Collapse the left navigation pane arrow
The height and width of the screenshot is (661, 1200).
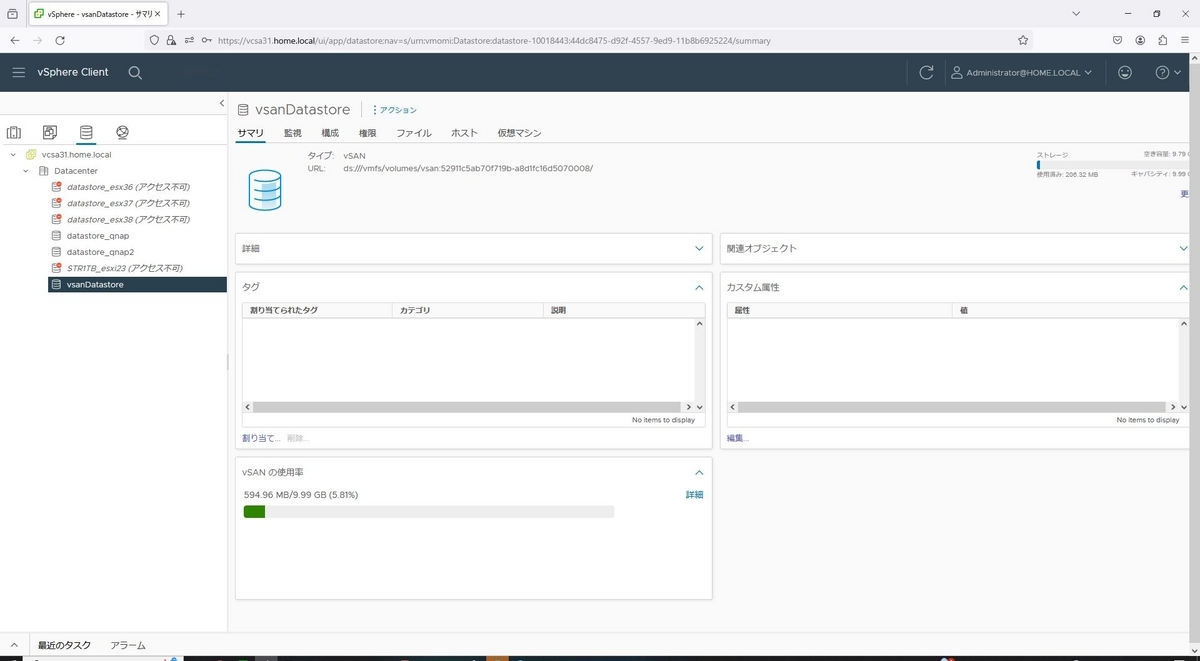pyautogui.click(x=222, y=103)
